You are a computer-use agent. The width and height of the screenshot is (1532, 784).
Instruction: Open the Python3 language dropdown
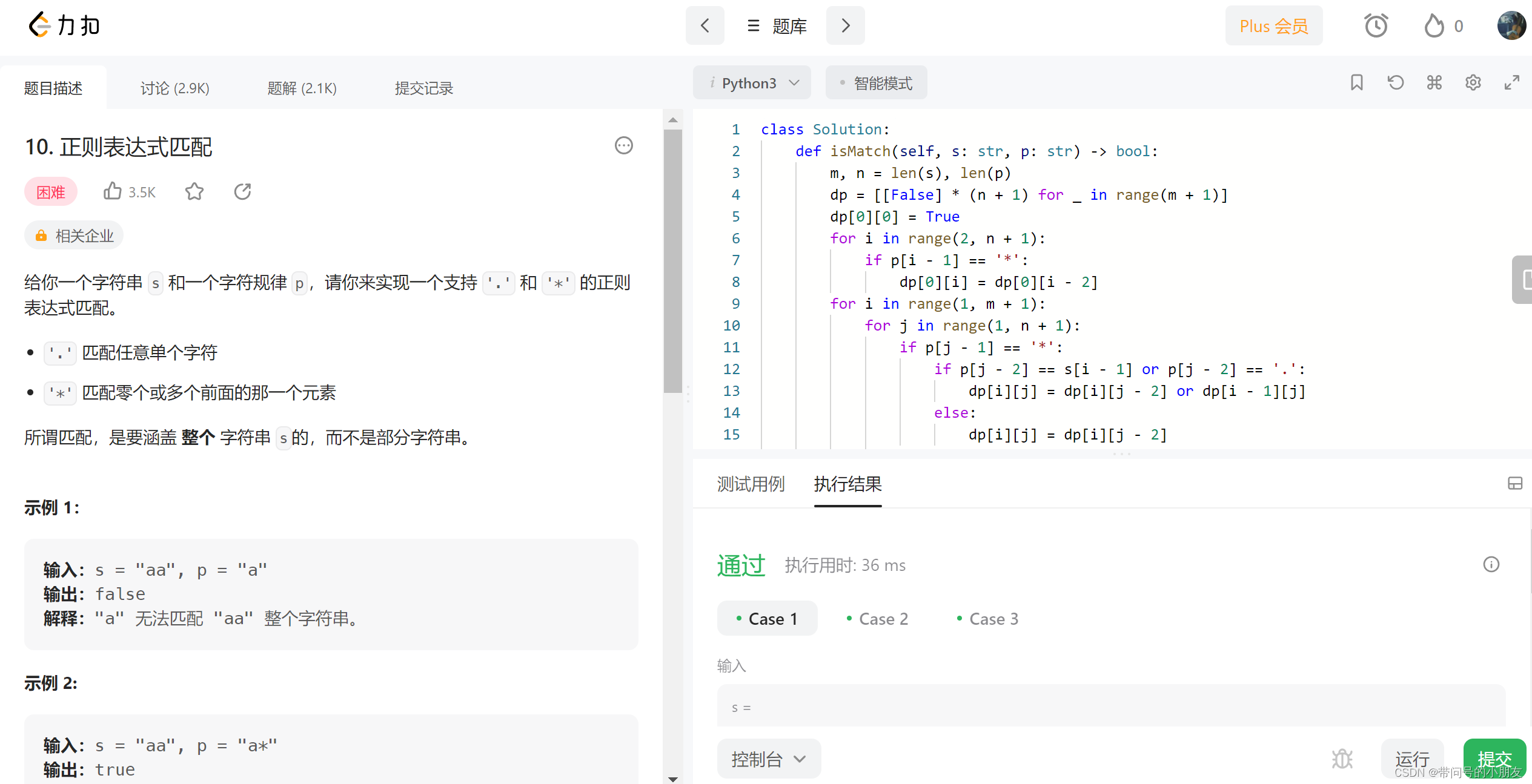[x=752, y=82]
